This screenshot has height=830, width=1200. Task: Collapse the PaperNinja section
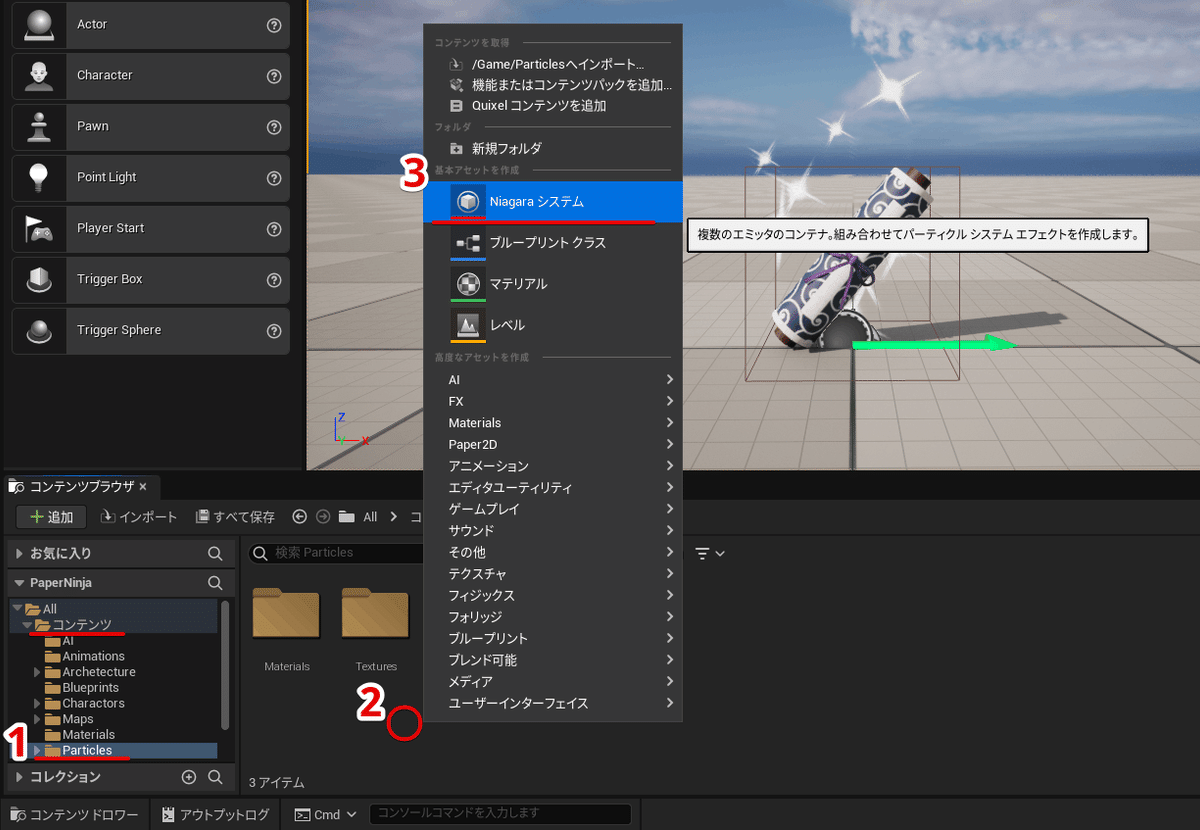(x=18, y=582)
